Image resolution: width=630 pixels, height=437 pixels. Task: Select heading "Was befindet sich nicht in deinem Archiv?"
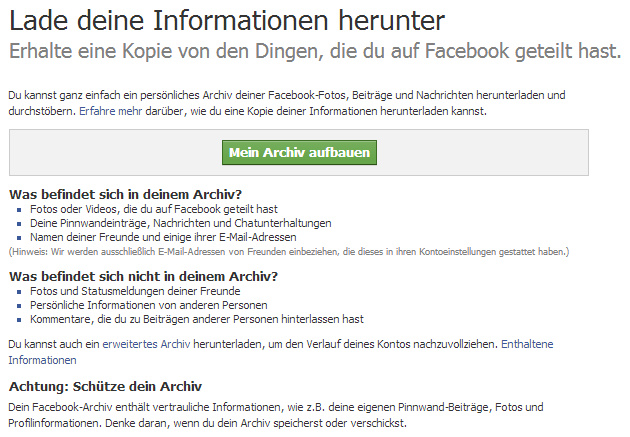tap(142, 276)
